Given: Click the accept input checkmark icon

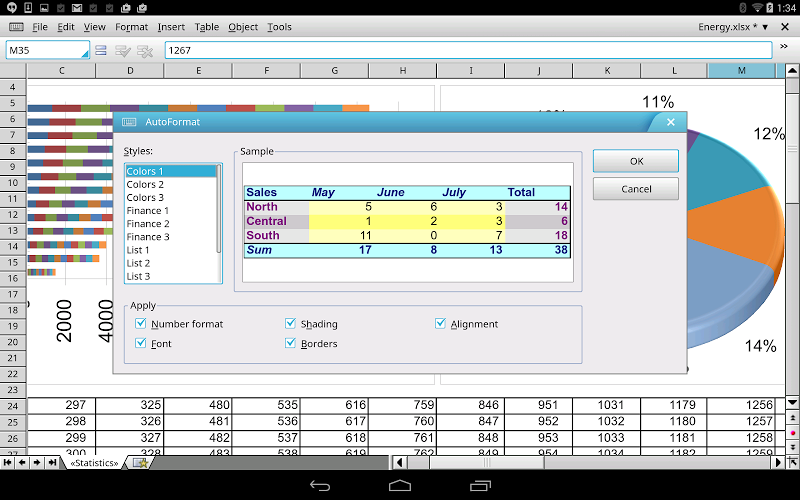Looking at the screenshot, I should pyautogui.click(x=123, y=51).
